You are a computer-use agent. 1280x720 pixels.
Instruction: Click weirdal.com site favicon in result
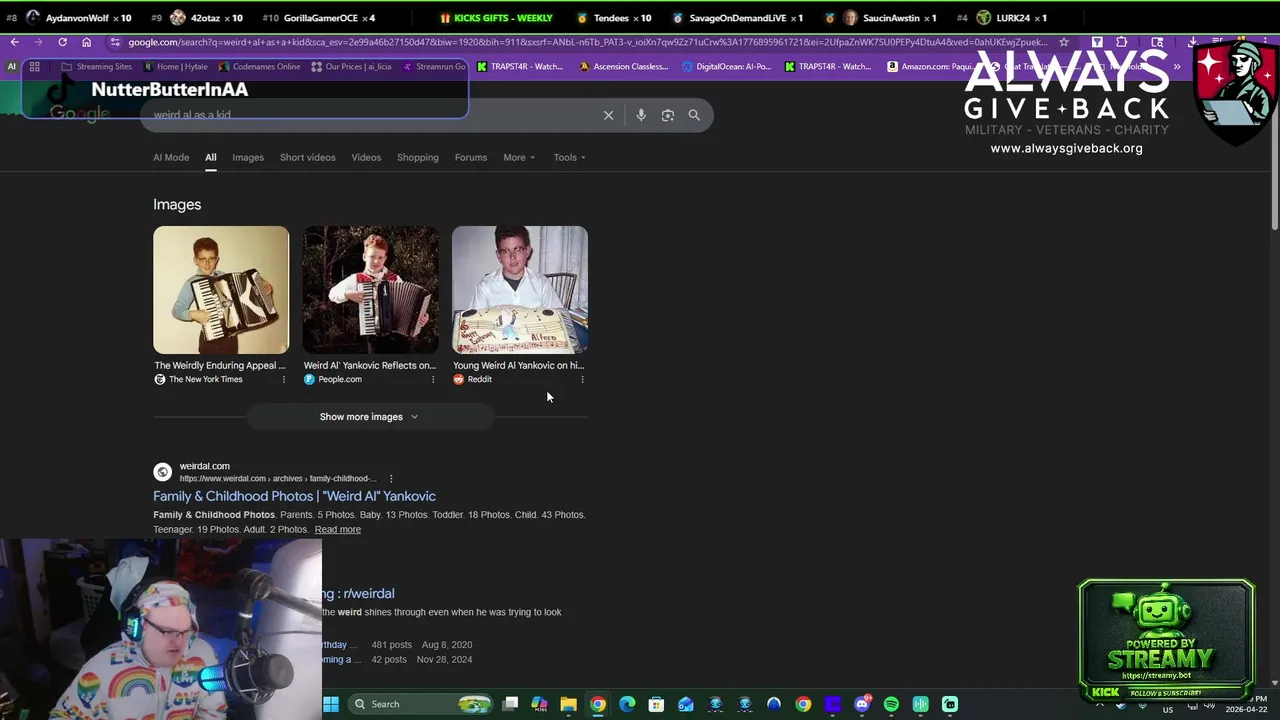162,472
